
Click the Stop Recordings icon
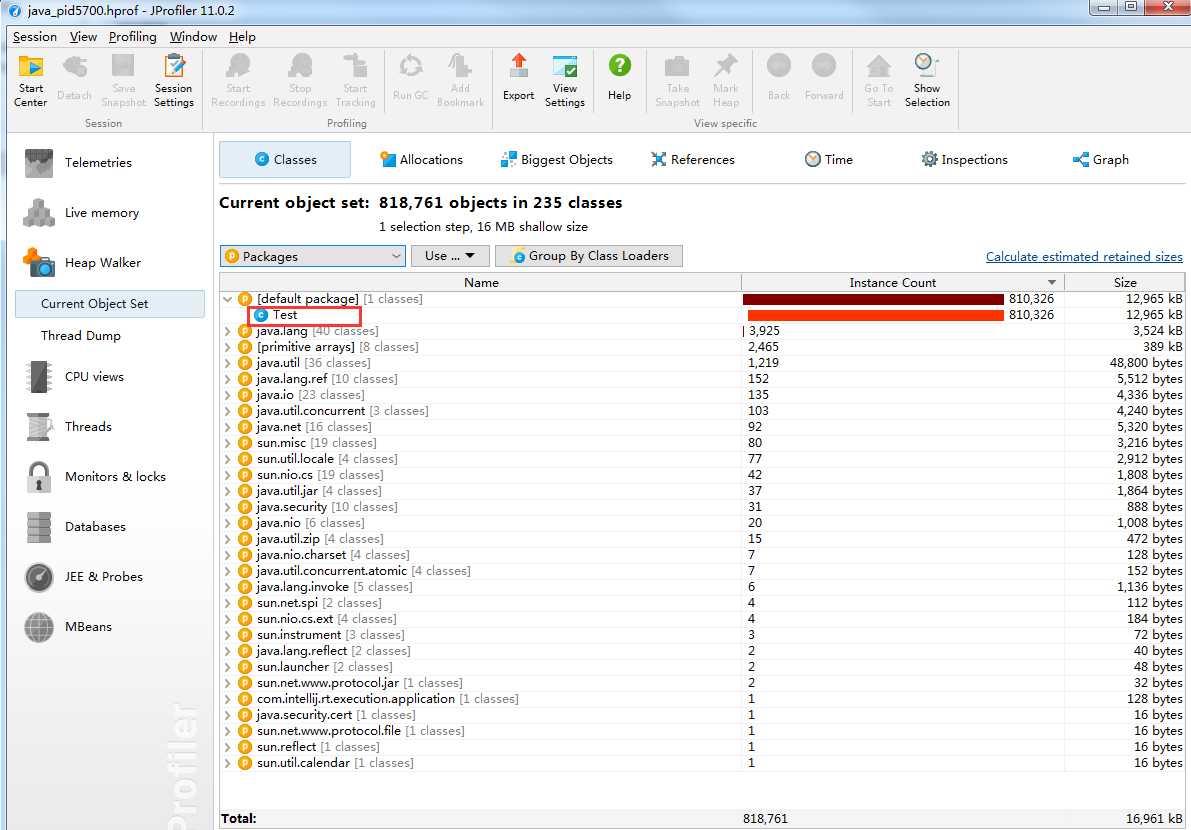pos(300,80)
